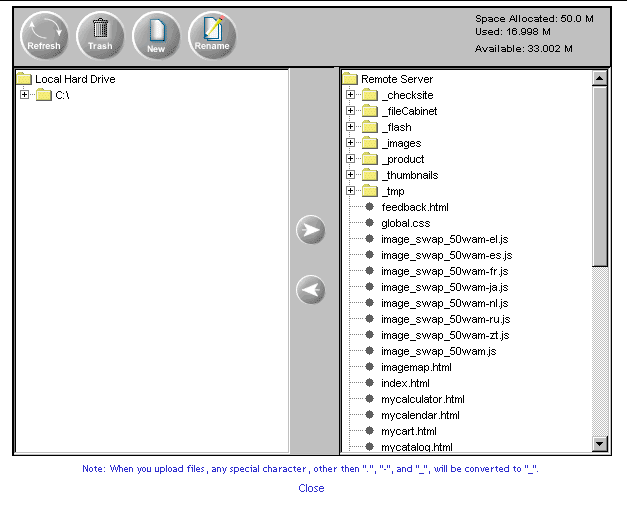Select the image_swap_50wam-ja.js file
This screenshot has height=511, width=627.
[x=444, y=287]
